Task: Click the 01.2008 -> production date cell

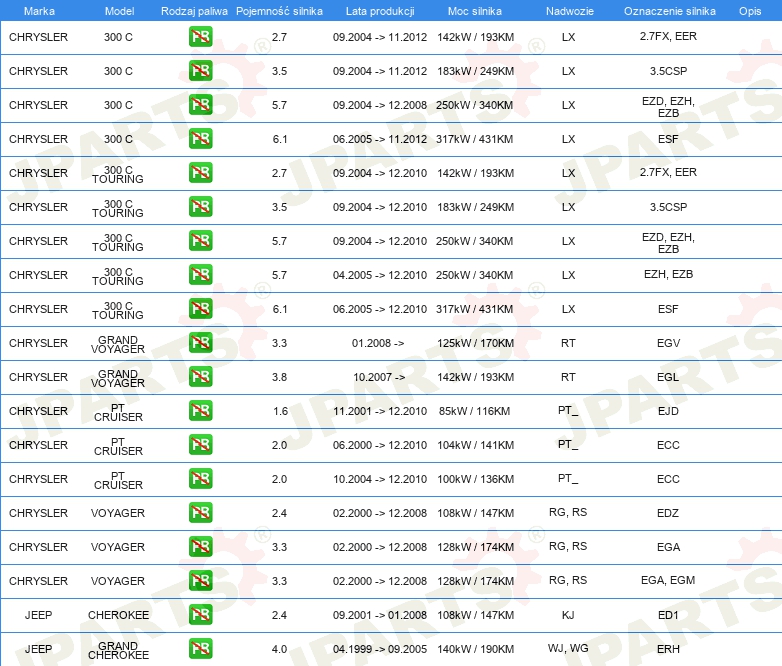Action: click(378, 343)
